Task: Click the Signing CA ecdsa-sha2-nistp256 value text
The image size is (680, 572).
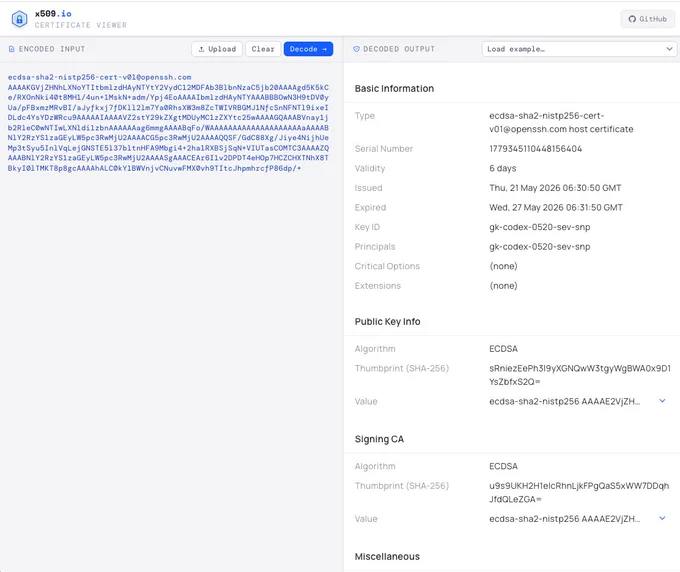Action: pos(564,519)
